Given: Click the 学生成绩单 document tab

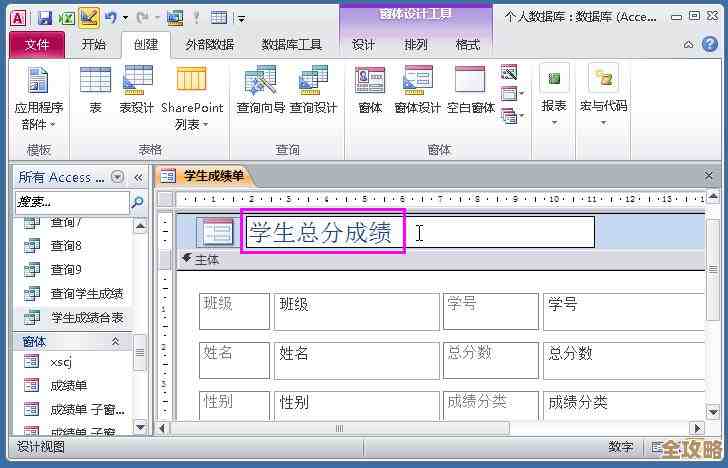Looking at the screenshot, I should (x=204, y=176).
